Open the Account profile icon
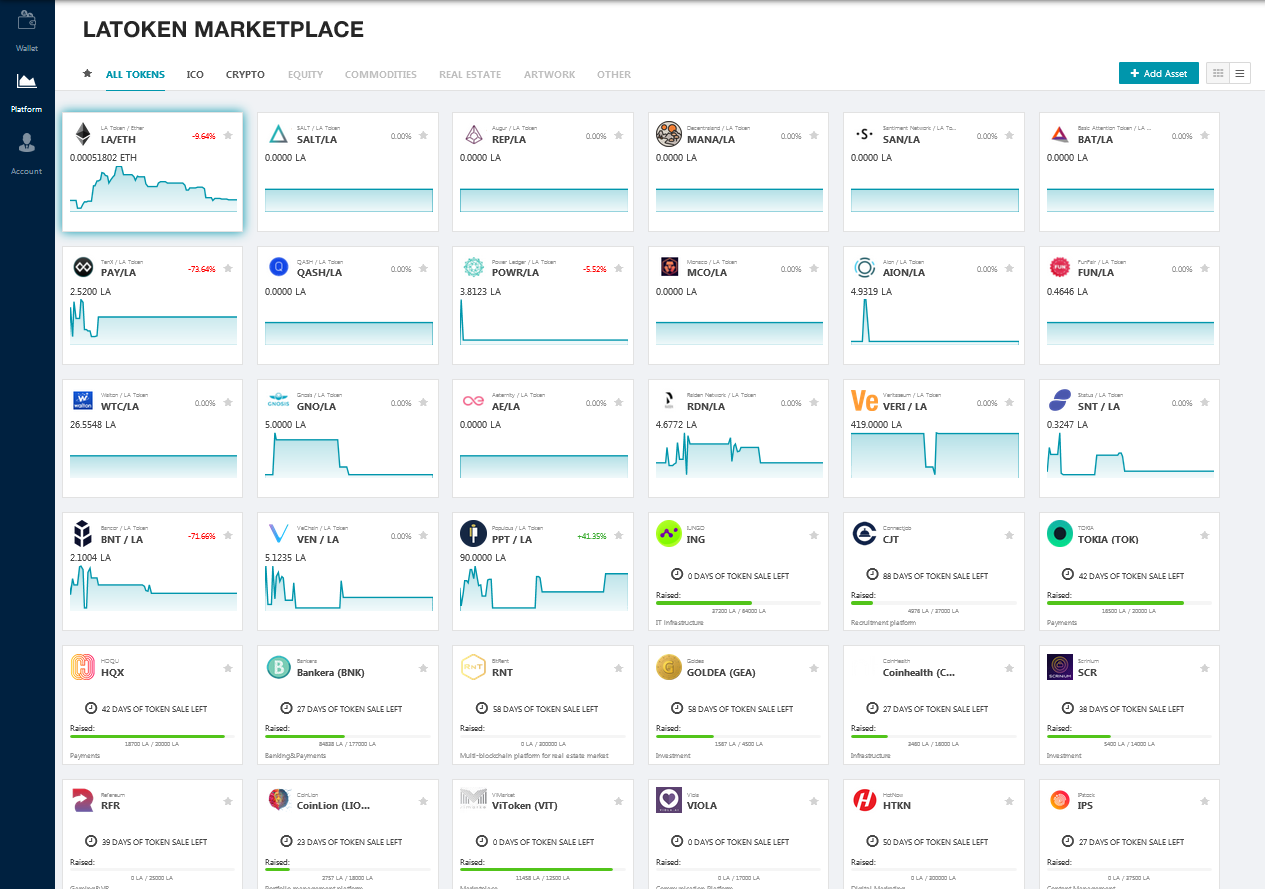Image resolution: width=1265 pixels, height=889 pixels. (x=27, y=144)
